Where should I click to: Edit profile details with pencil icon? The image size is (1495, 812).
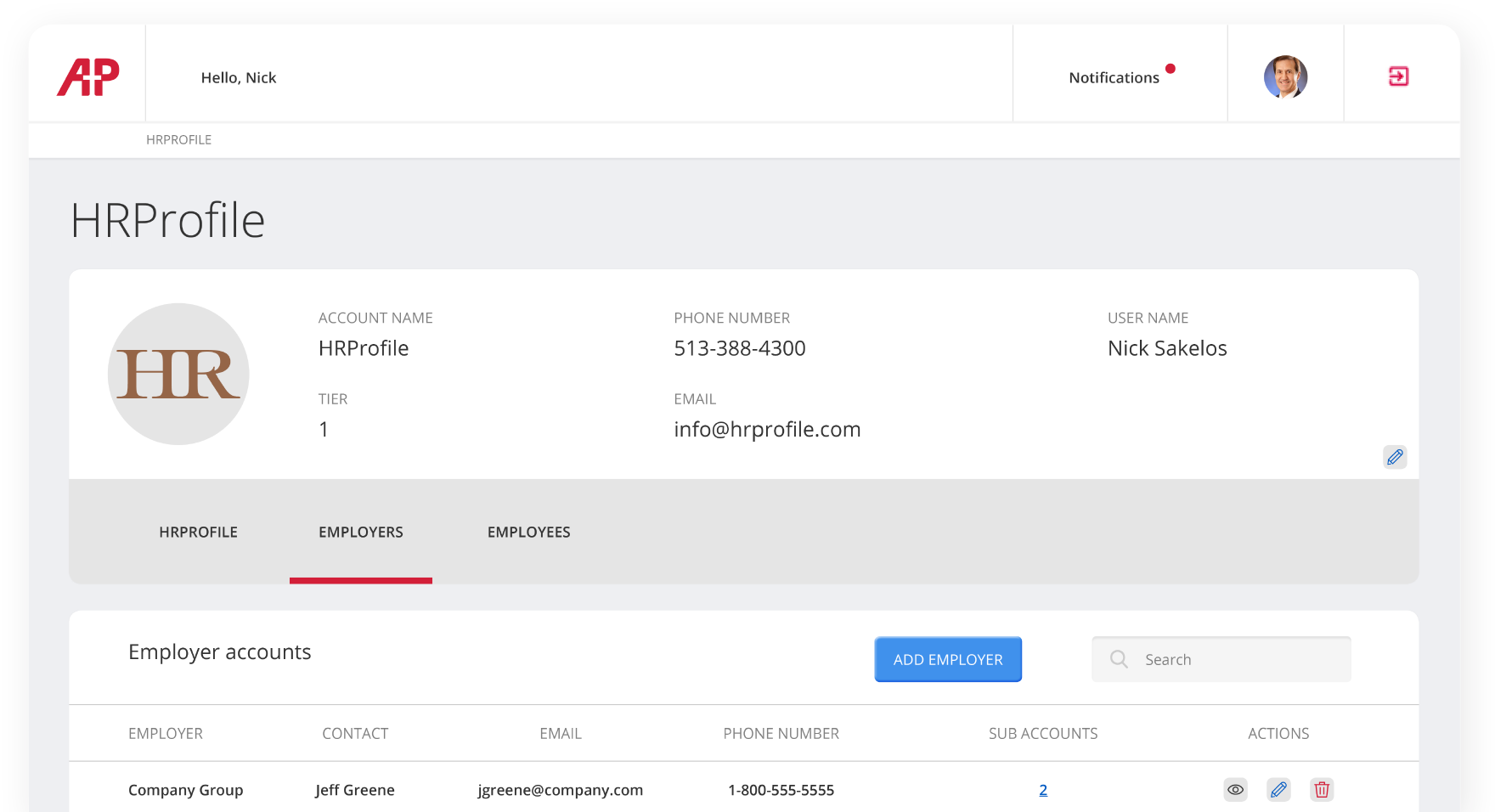point(1395,457)
